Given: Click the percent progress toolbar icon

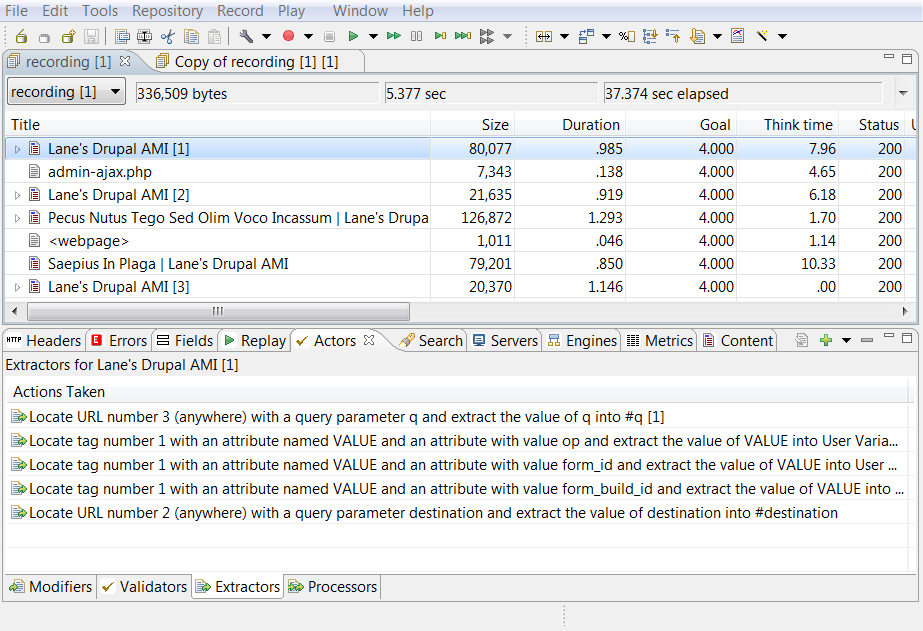Looking at the screenshot, I should [x=627, y=36].
